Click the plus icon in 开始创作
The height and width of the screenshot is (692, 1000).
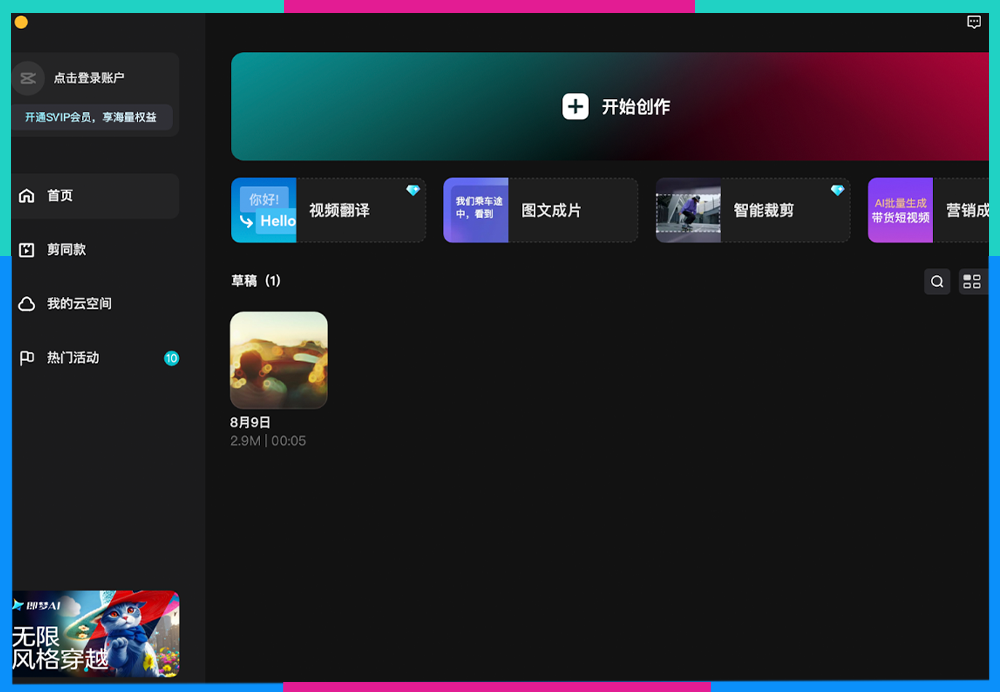click(x=575, y=107)
